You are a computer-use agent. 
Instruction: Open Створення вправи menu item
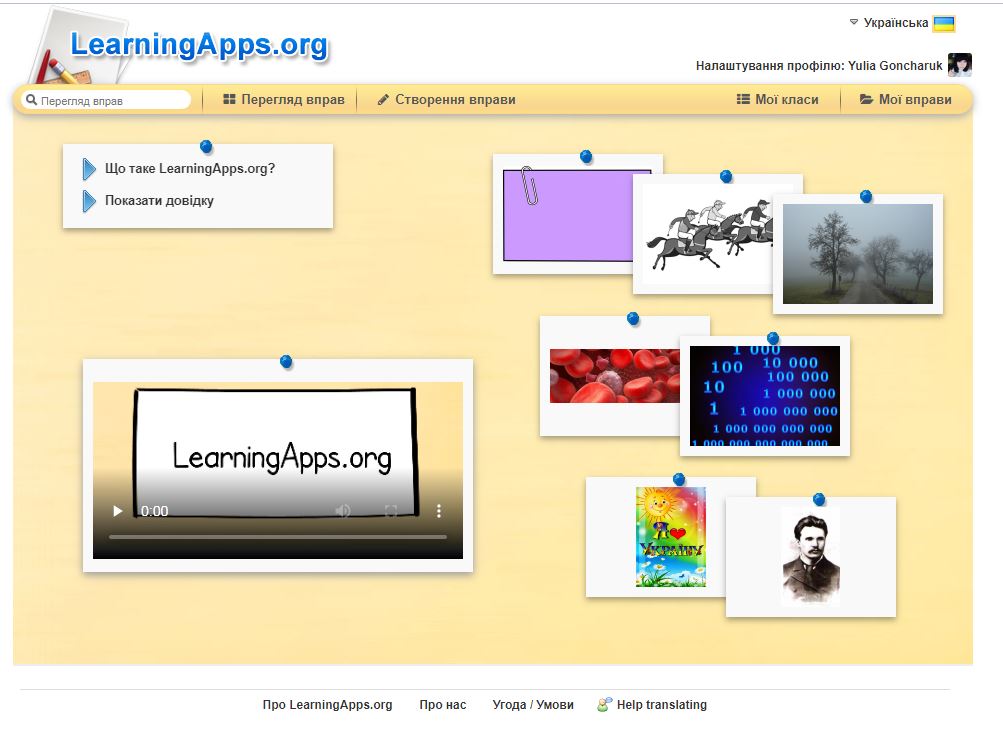446,100
